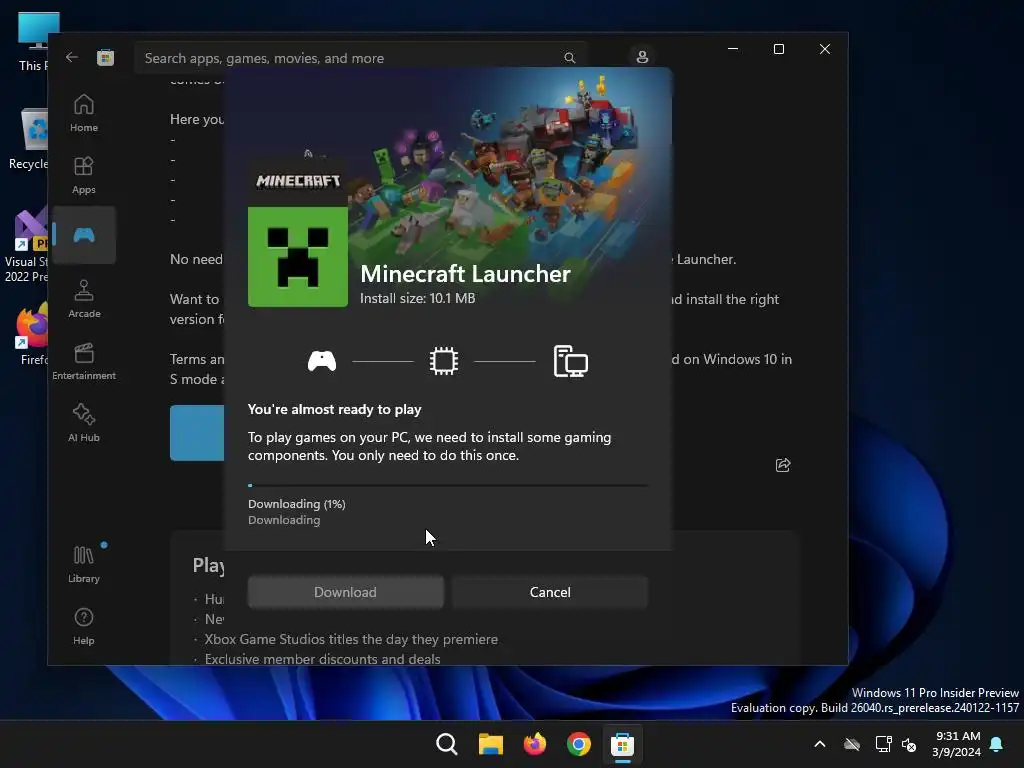Maximize the Microsoft Store window
This screenshot has height=768, width=1024.
[x=778, y=49]
